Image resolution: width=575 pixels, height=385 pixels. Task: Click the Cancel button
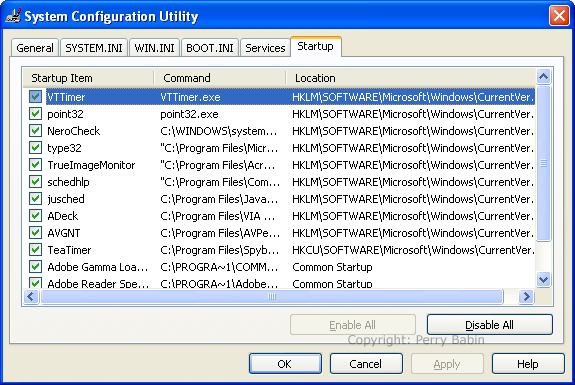[x=366, y=364]
